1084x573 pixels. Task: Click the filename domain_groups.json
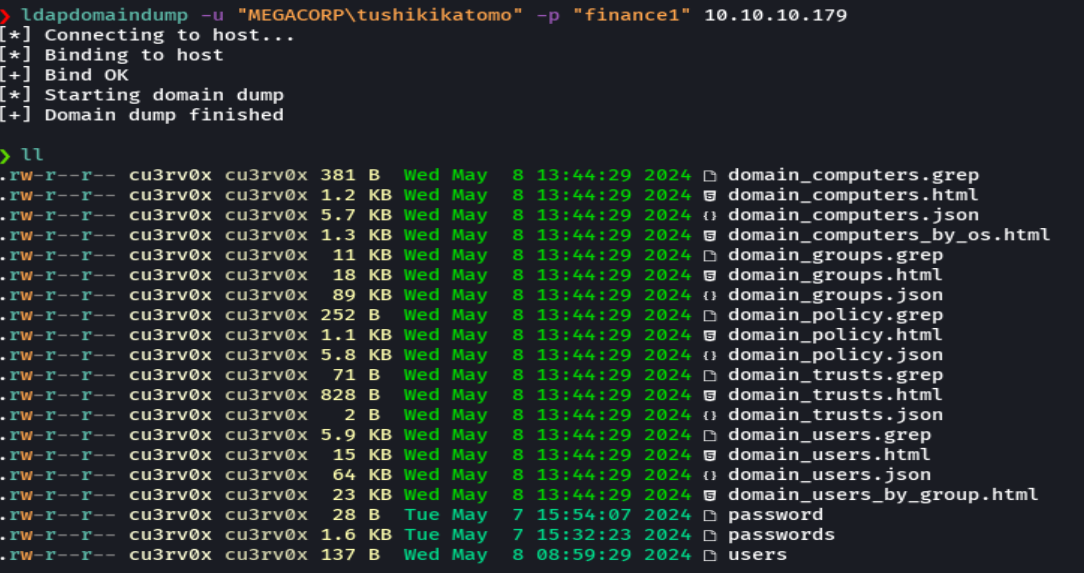click(x=835, y=297)
